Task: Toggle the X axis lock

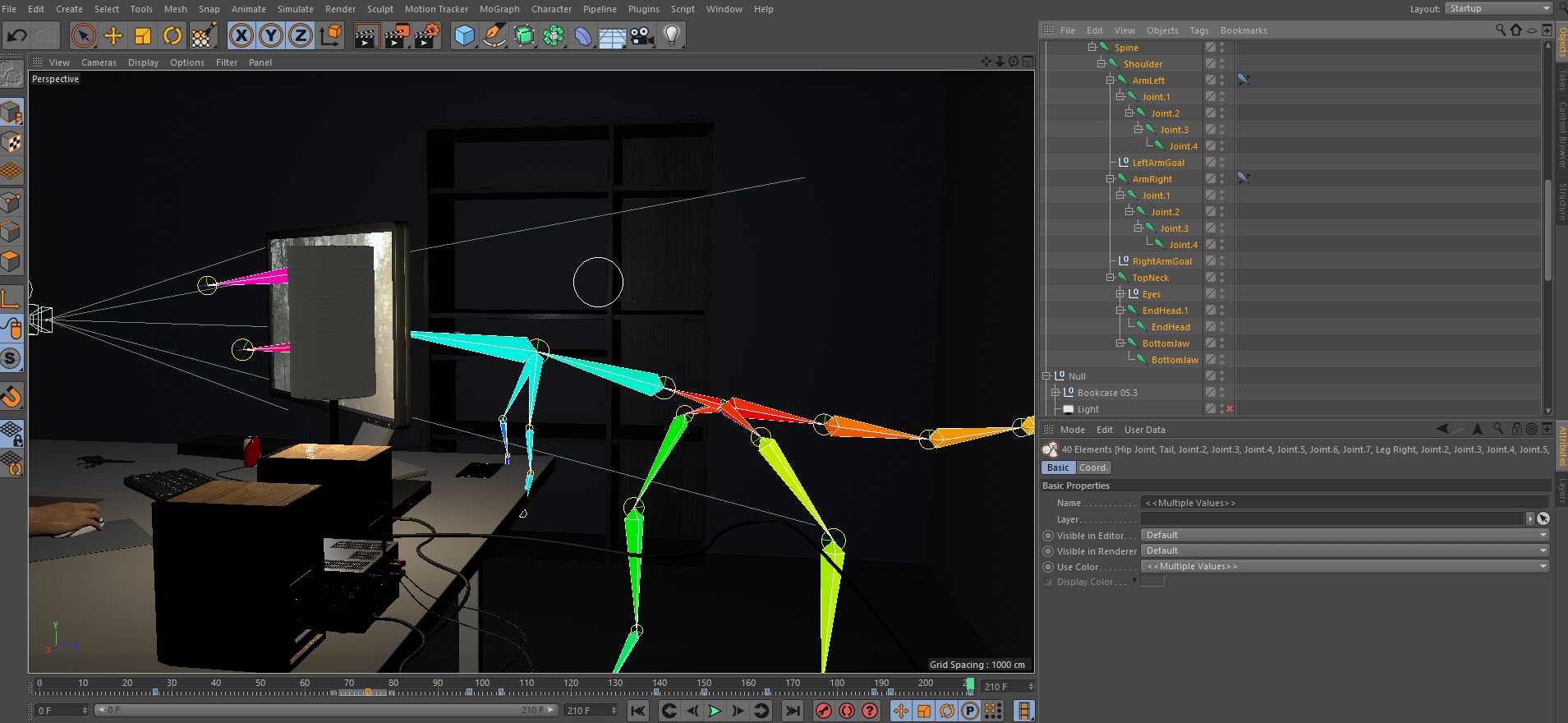Action: (241, 35)
